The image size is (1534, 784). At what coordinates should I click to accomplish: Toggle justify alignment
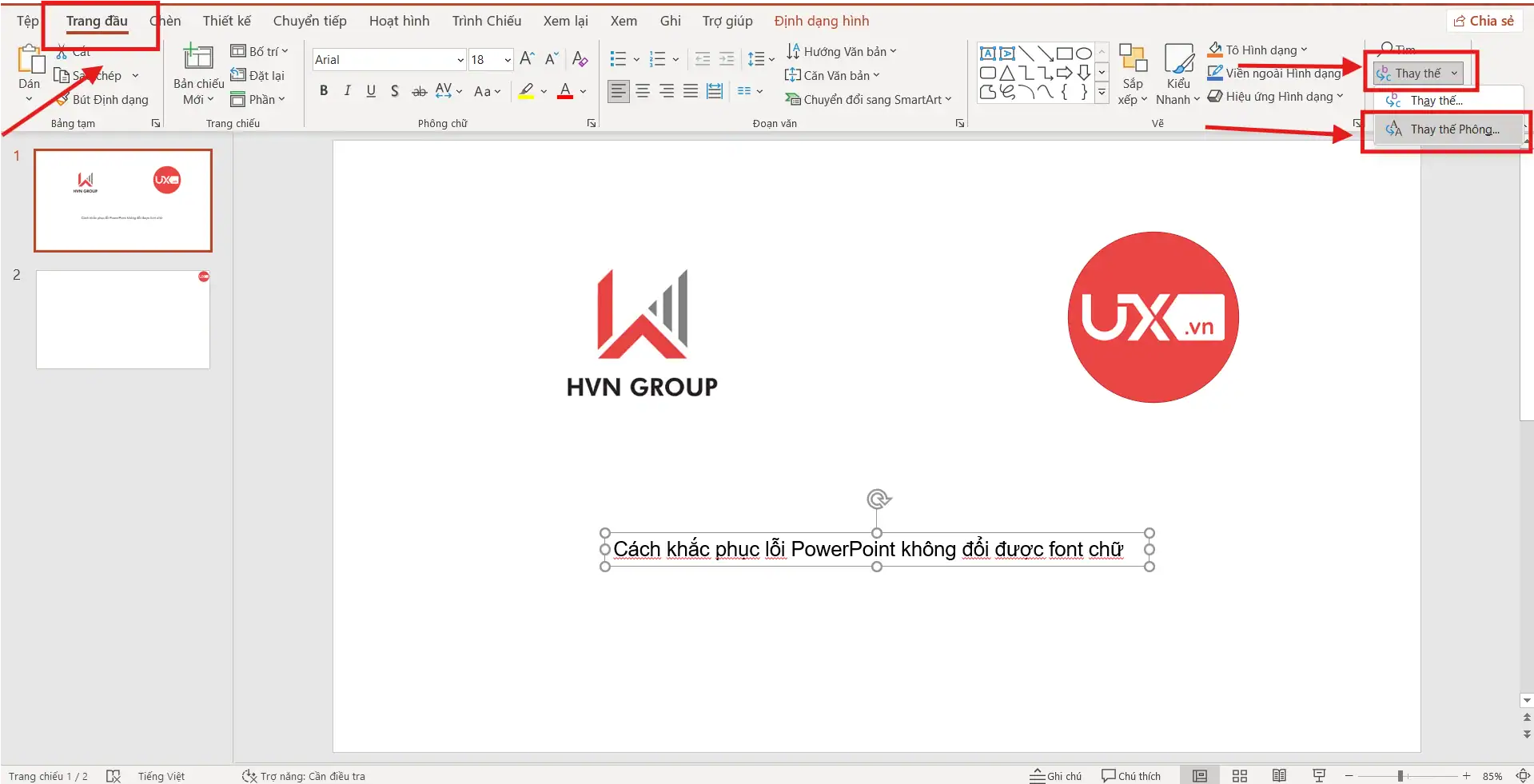click(690, 90)
